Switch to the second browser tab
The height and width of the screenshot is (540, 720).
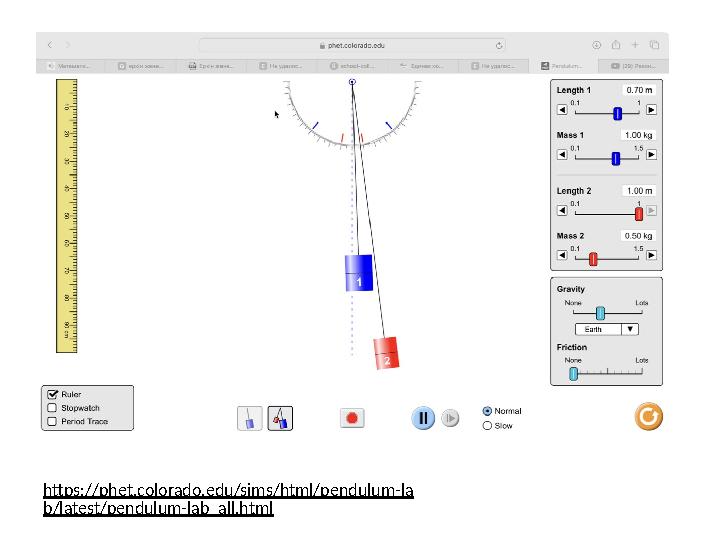[x=140, y=66]
